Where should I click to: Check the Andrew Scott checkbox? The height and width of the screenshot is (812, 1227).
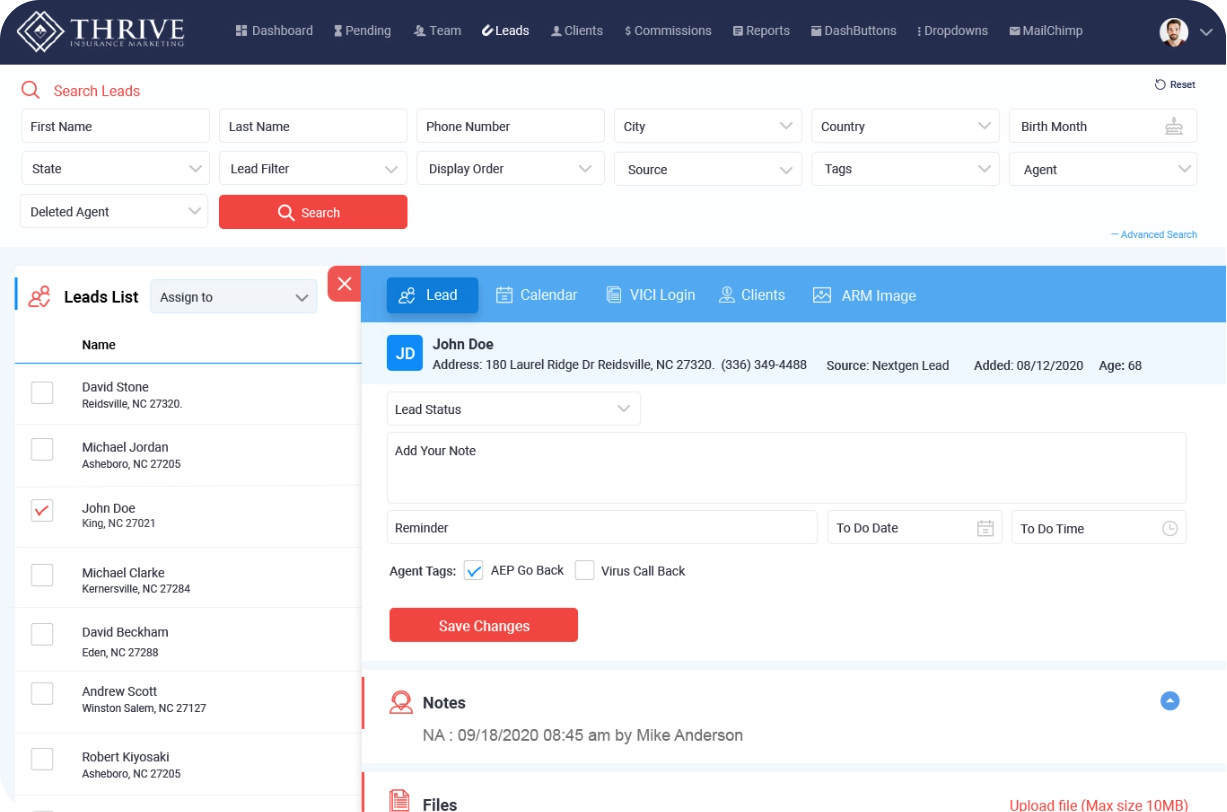click(x=42, y=693)
